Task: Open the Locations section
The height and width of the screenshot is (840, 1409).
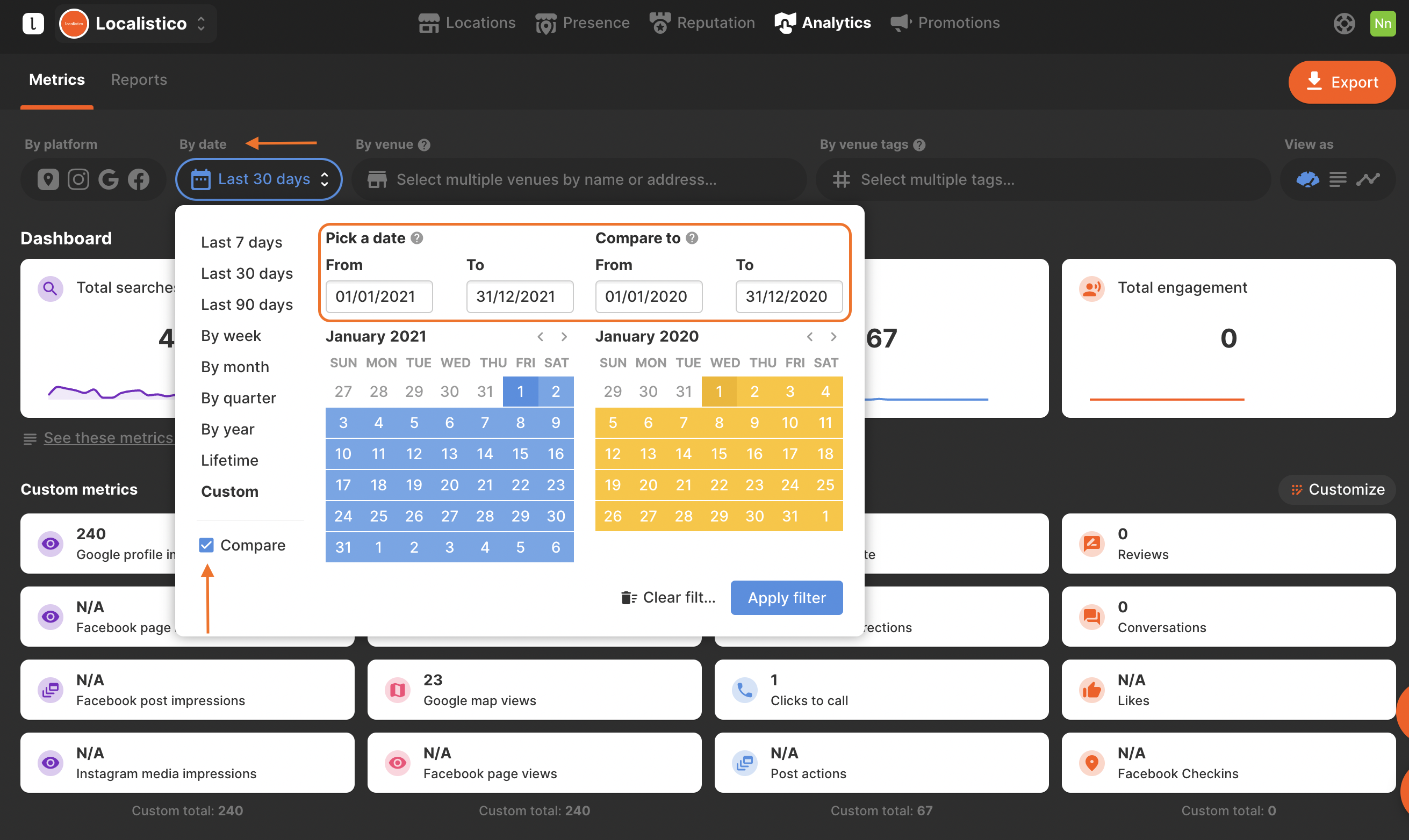Action: coord(467,23)
